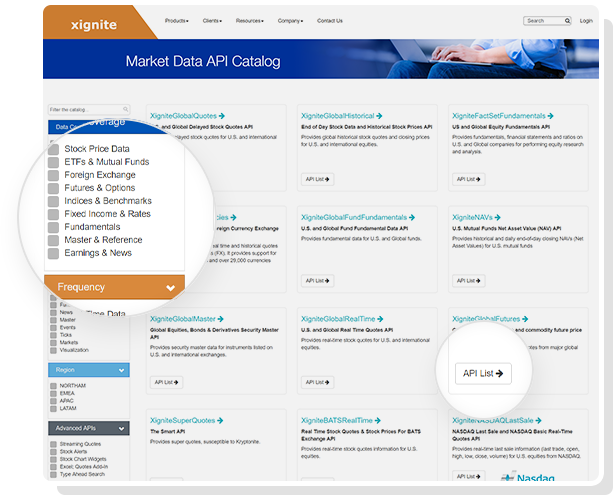Screen dimensions: 613x495
Task: Check the Fixed Income & Rates checkbox
Action: tap(54, 214)
